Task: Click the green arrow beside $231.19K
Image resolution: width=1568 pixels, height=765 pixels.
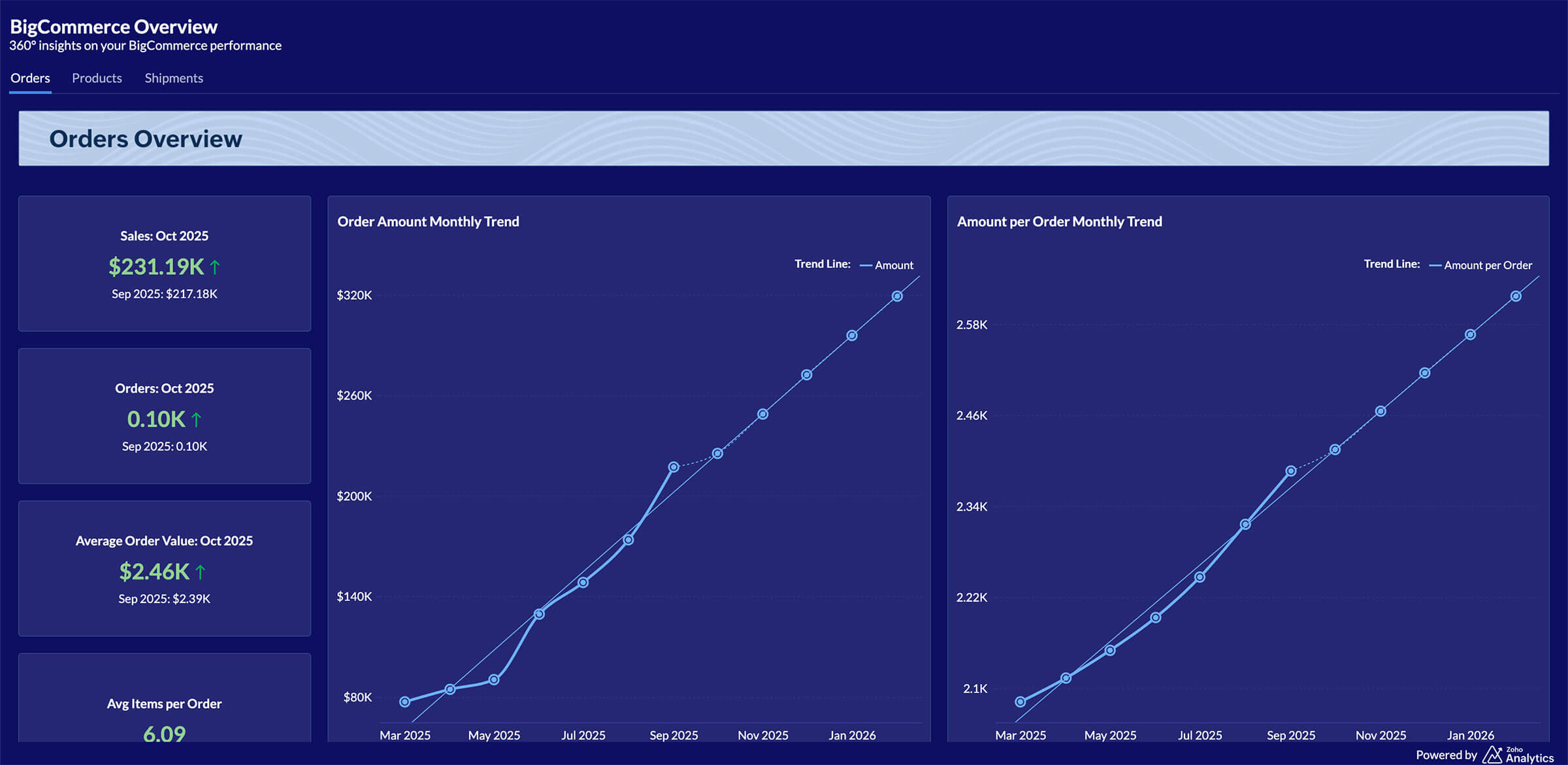Action: pyautogui.click(x=215, y=267)
